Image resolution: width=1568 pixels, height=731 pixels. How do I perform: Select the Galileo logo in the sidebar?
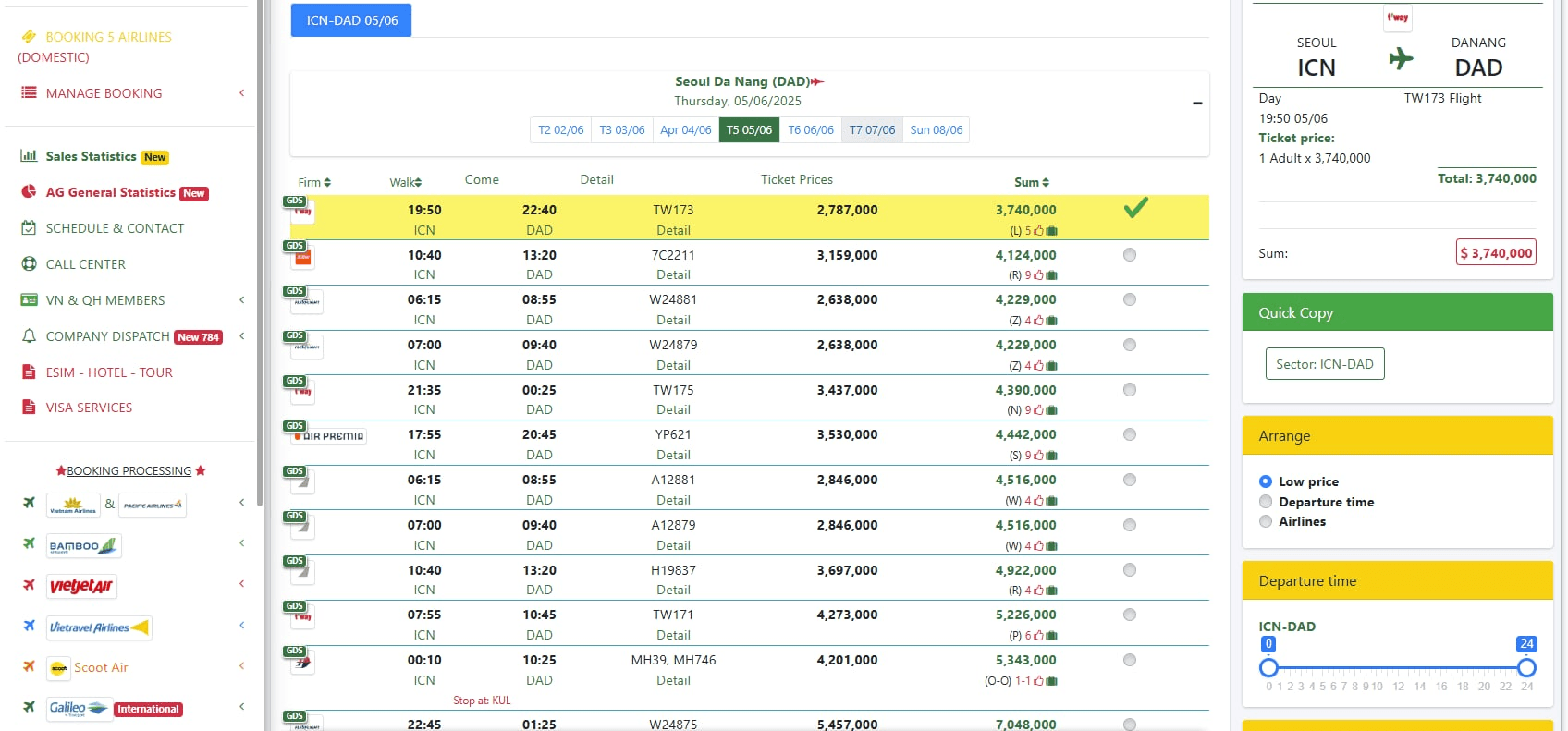click(x=79, y=709)
